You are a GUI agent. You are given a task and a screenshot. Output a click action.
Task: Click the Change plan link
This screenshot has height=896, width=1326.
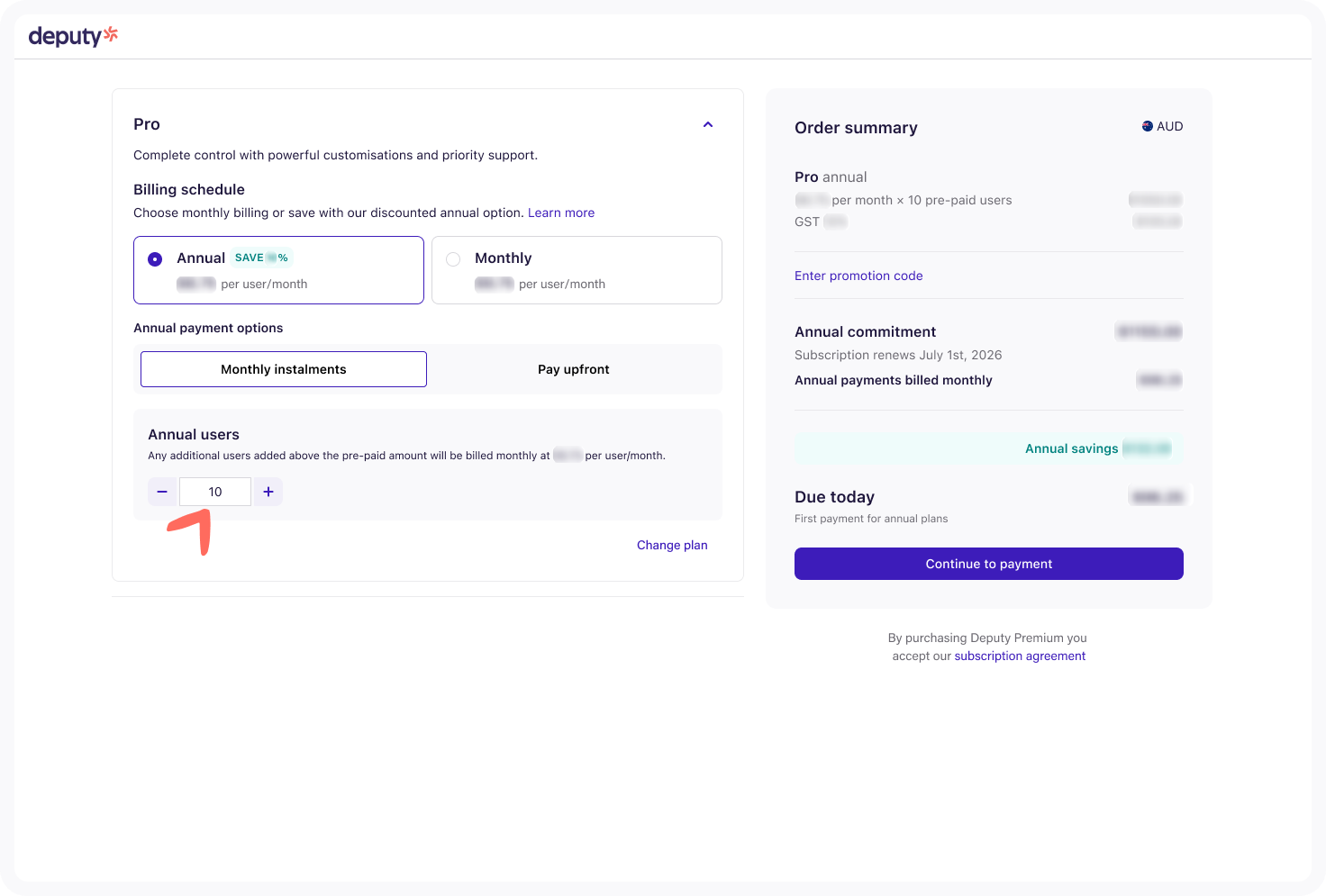pyautogui.click(x=672, y=545)
